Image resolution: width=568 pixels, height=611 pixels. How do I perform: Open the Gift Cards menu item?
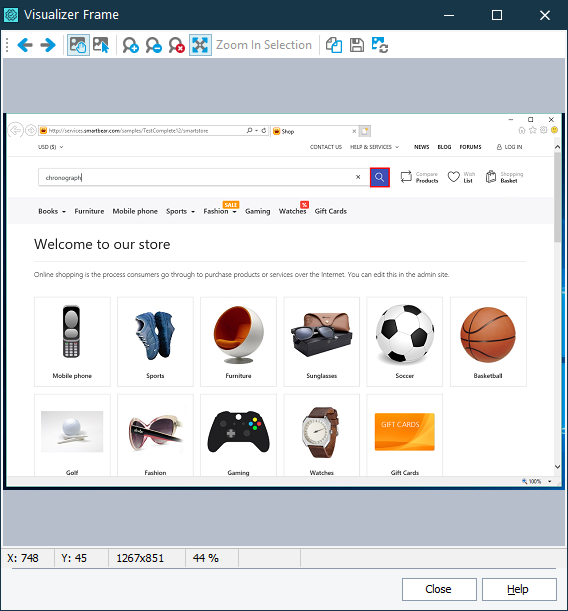330,211
